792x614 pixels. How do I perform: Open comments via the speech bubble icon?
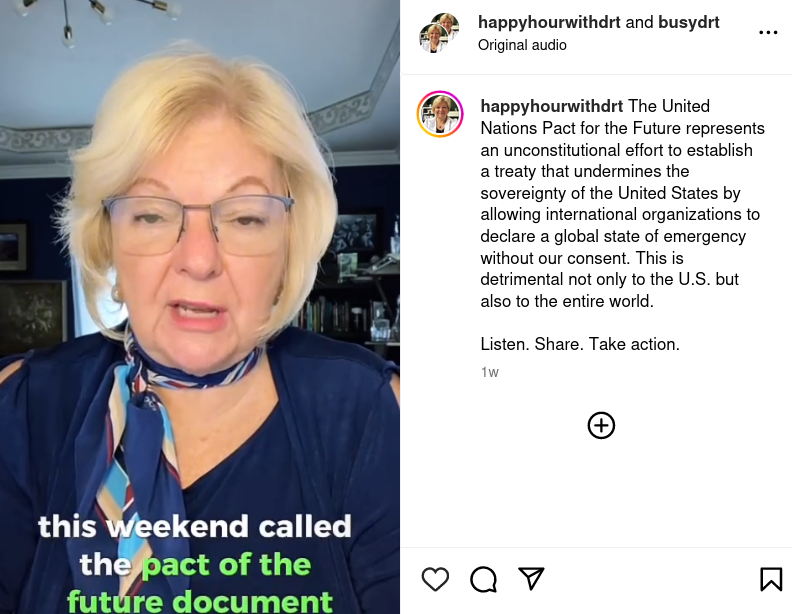click(x=483, y=579)
